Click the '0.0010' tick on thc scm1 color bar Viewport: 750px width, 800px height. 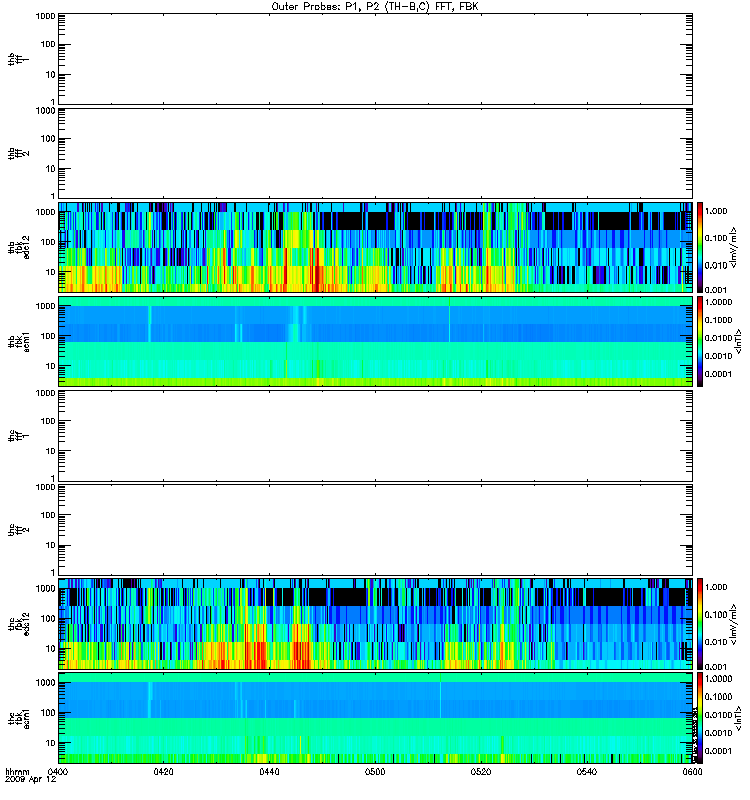coord(718,733)
